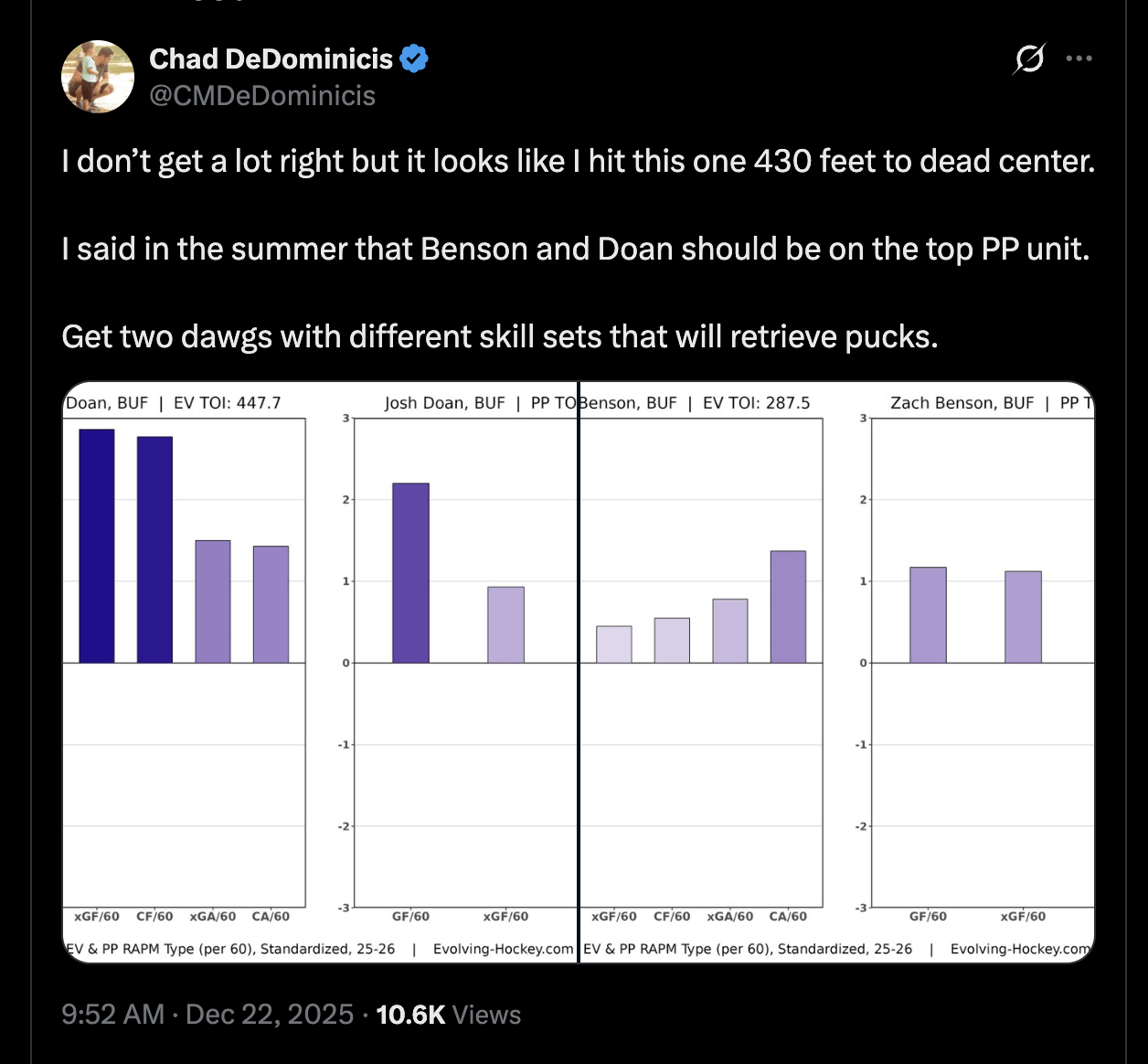Open the @CMDeDominicis handle link
Viewport: 1148px width, 1064px height.
(x=262, y=96)
